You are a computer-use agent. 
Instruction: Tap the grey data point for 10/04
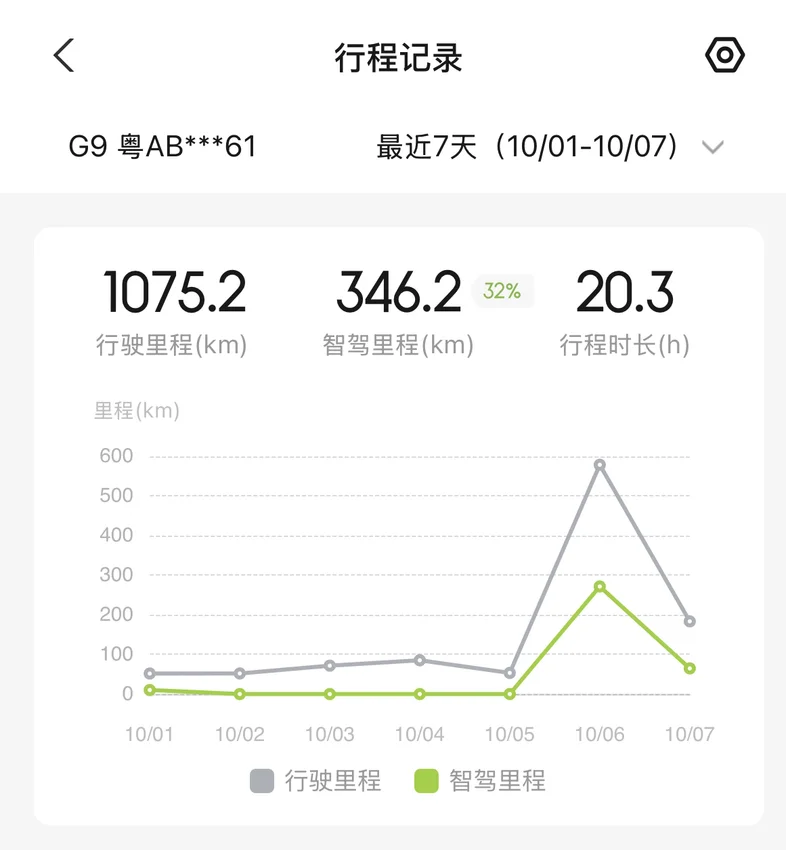click(x=420, y=660)
